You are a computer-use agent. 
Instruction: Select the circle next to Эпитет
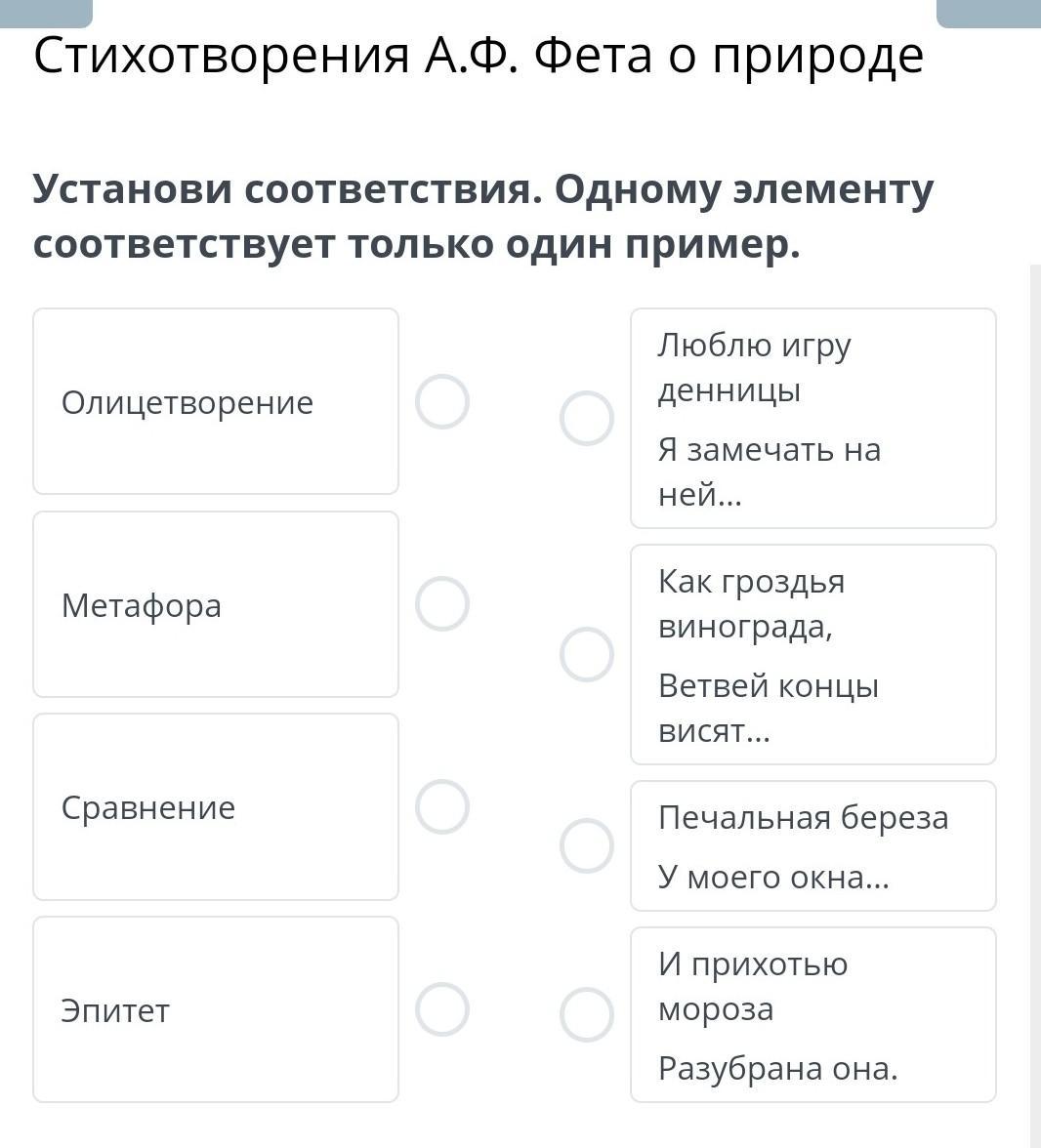[442, 1009]
